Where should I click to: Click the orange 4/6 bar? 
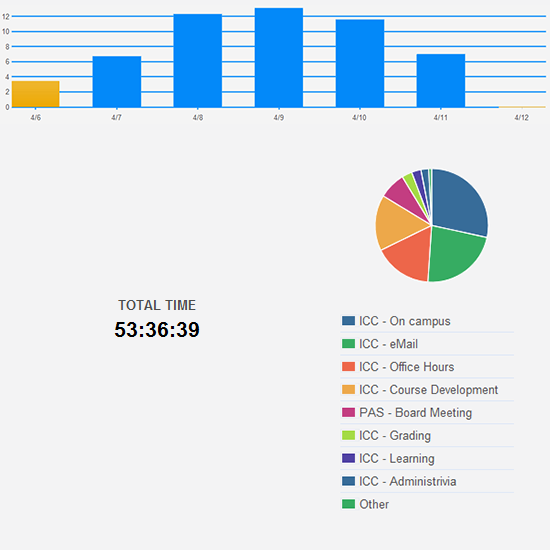(x=35, y=94)
